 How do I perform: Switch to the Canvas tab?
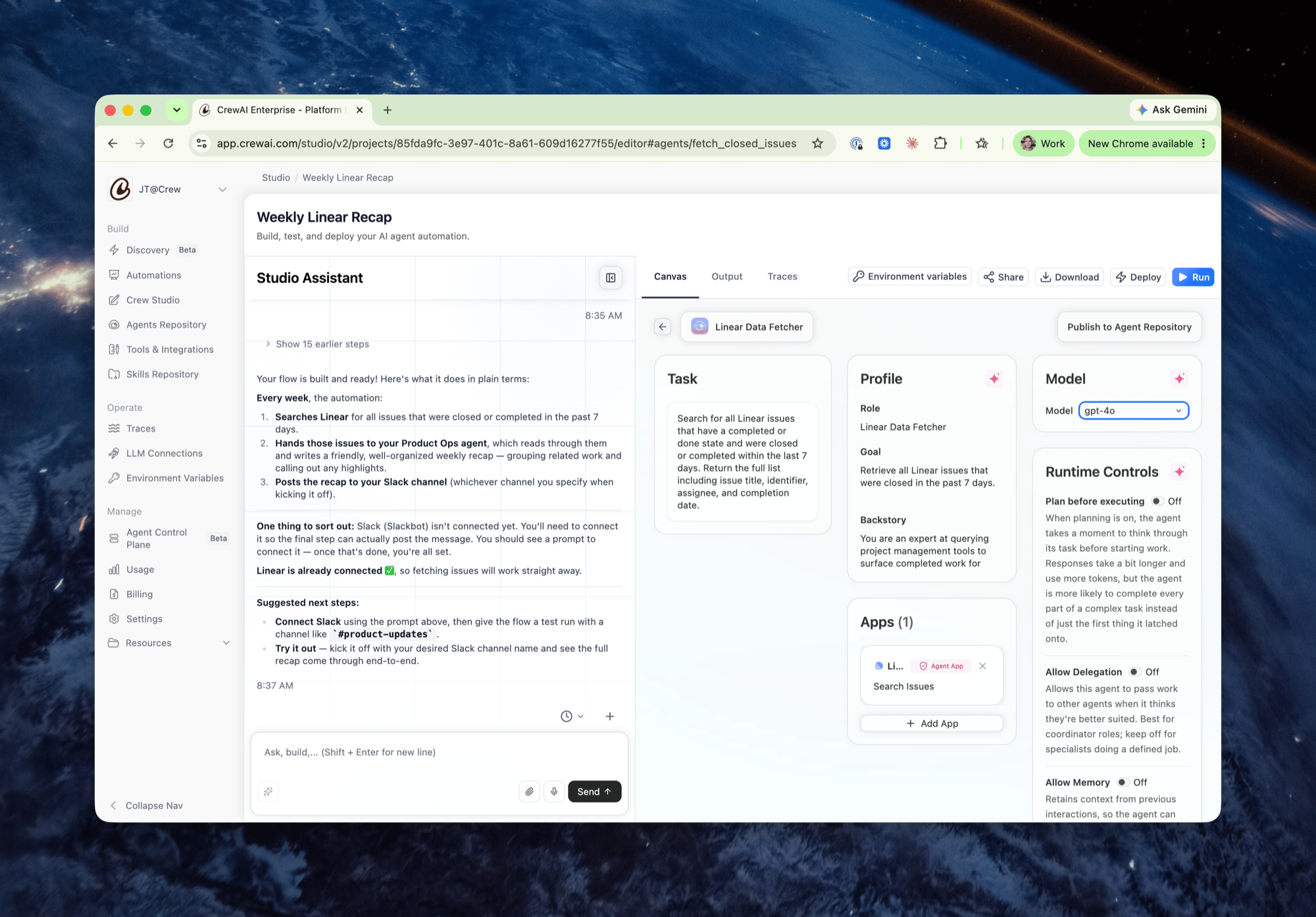click(x=670, y=277)
